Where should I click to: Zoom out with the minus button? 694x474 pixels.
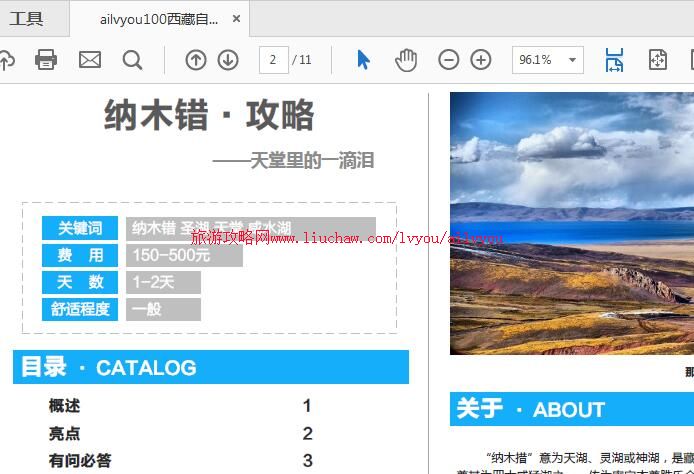coord(449,60)
